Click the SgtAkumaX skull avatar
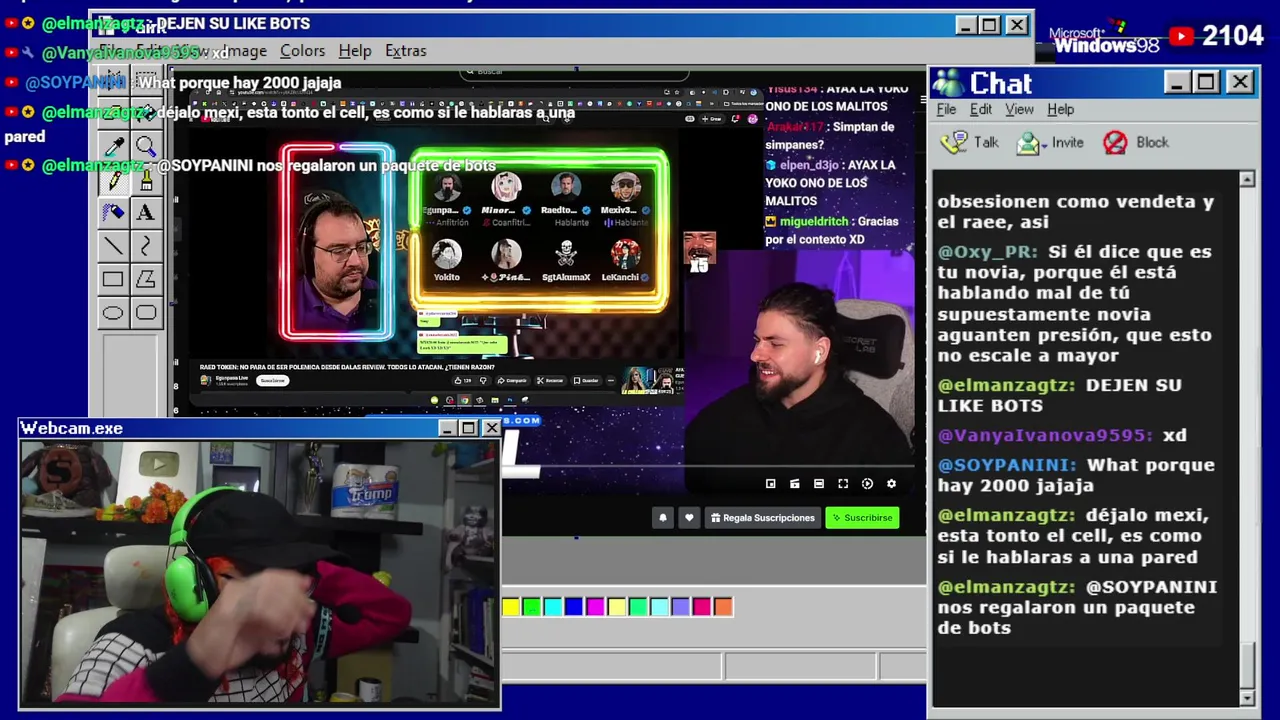The height and width of the screenshot is (720, 1280). [x=566, y=253]
